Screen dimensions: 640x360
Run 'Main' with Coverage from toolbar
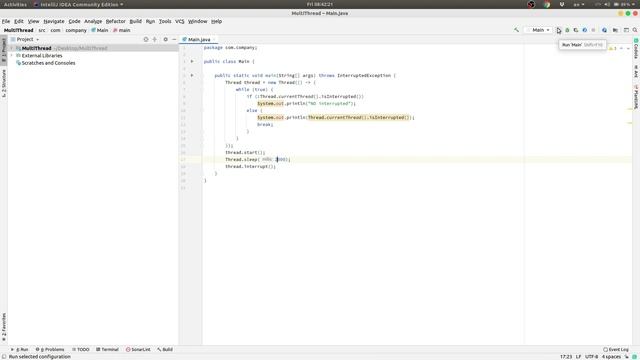576,30
